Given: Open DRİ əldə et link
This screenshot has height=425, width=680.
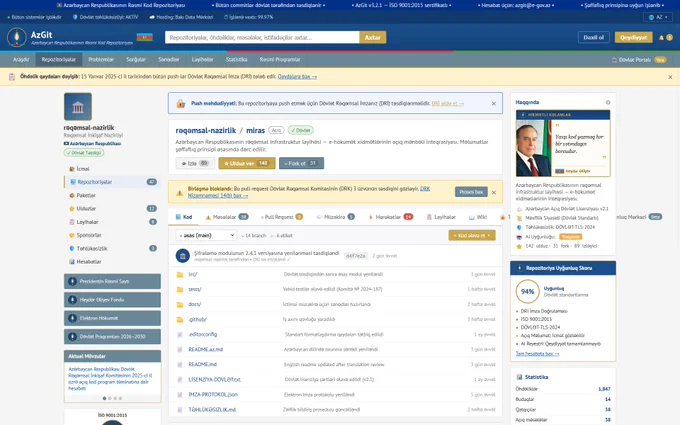Looking at the screenshot, I should click(448, 104).
